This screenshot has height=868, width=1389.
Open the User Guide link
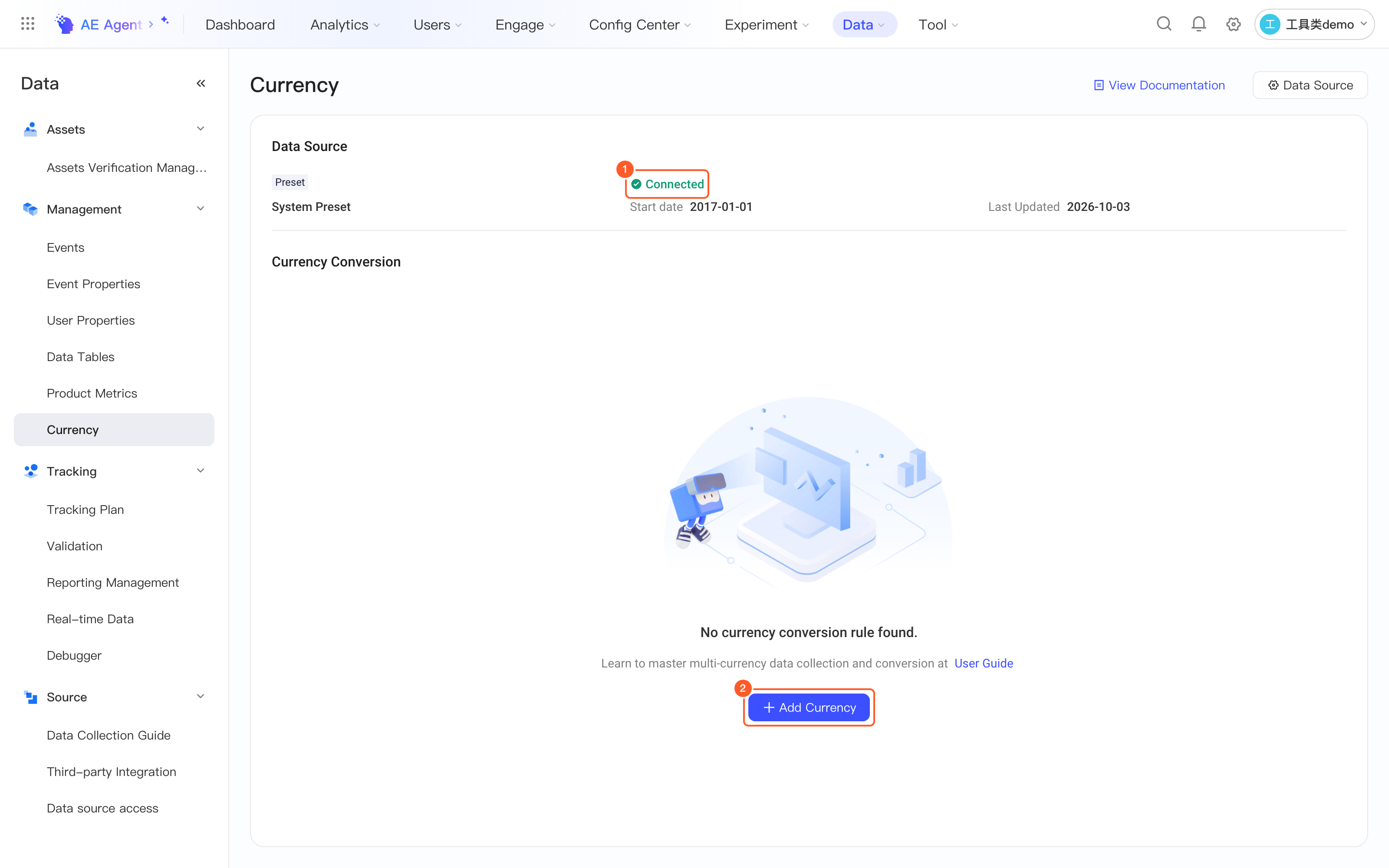point(983,663)
